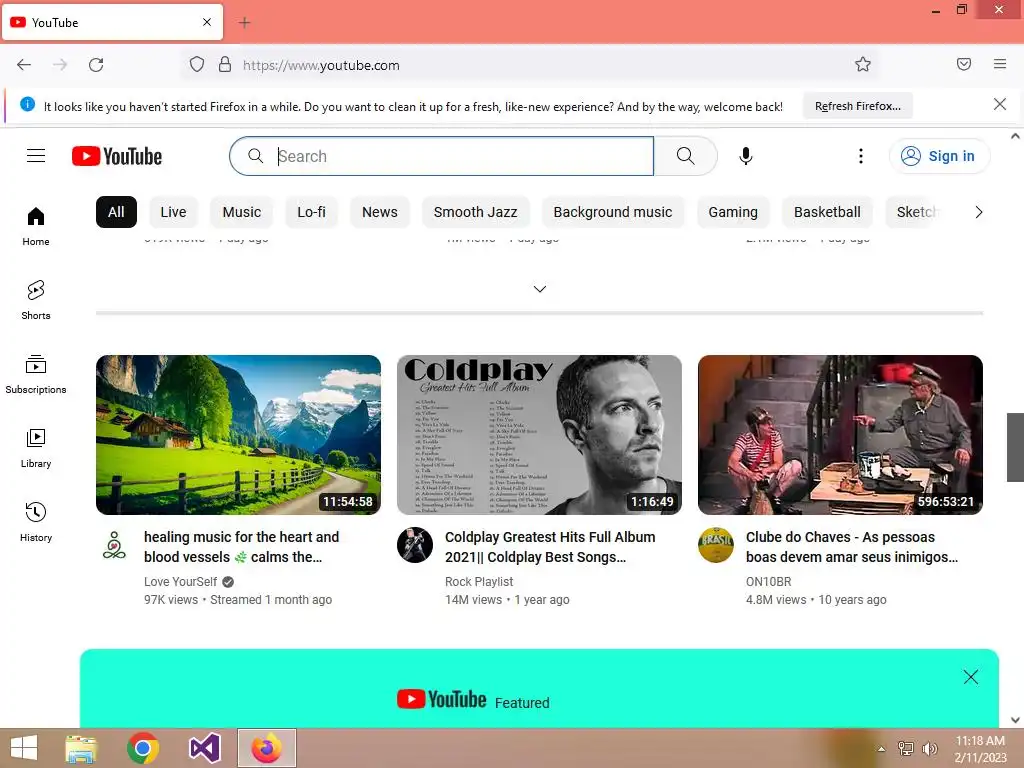Open Rock Playlist channel name link
The width and height of the screenshot is (1024, 768).
tap(479, 581)
